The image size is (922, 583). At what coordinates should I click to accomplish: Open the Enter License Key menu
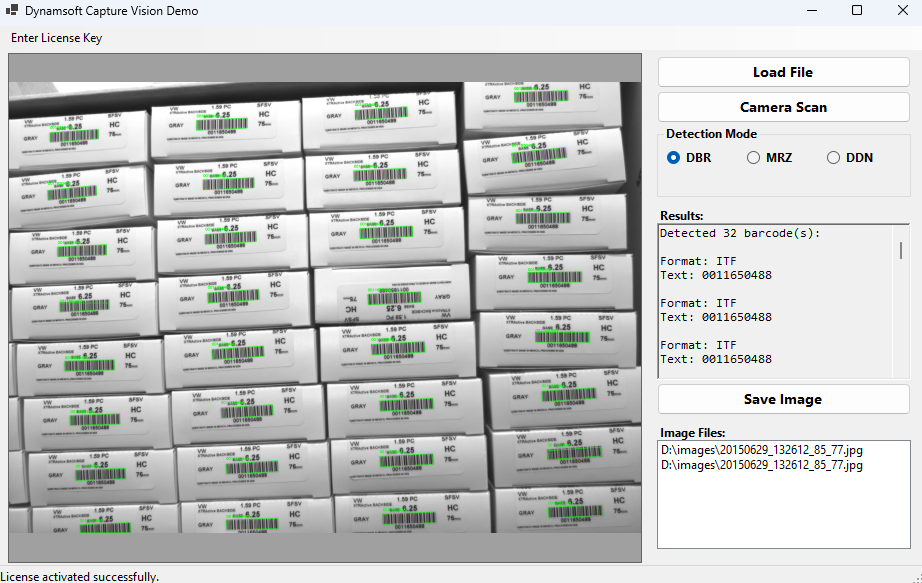pyautogui.click(x=57, y=37)
